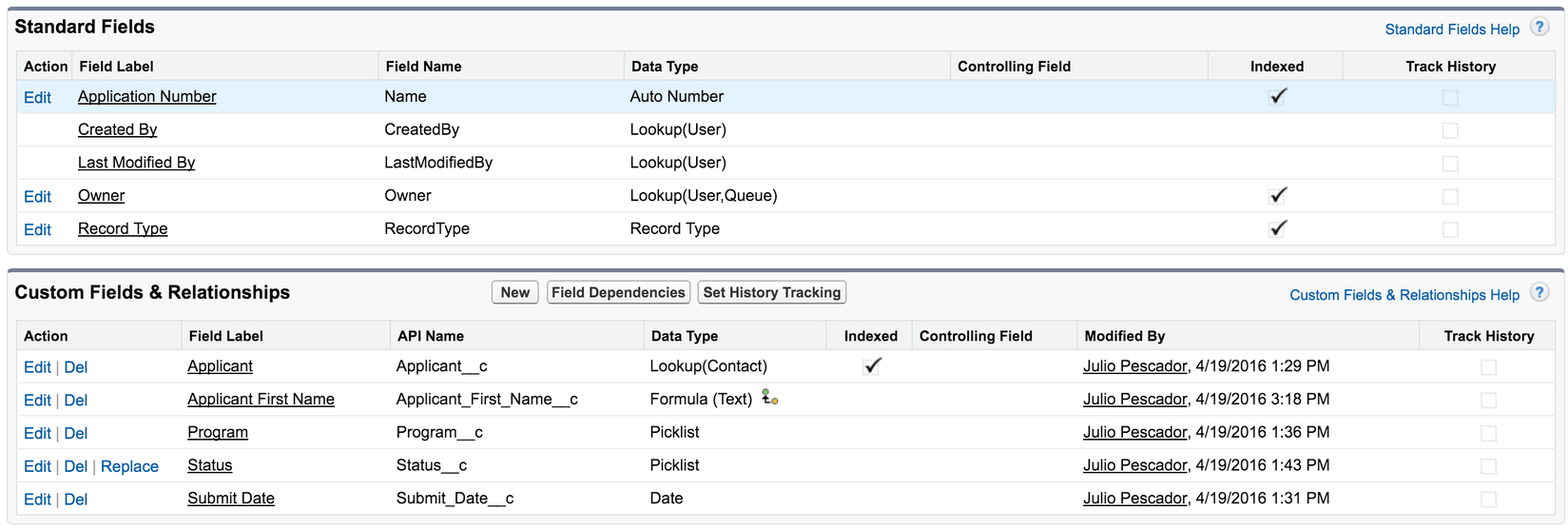Screen dimensions: 1568x530
Task: Click Set History Tracking button
Action: (x=772, y=292)
